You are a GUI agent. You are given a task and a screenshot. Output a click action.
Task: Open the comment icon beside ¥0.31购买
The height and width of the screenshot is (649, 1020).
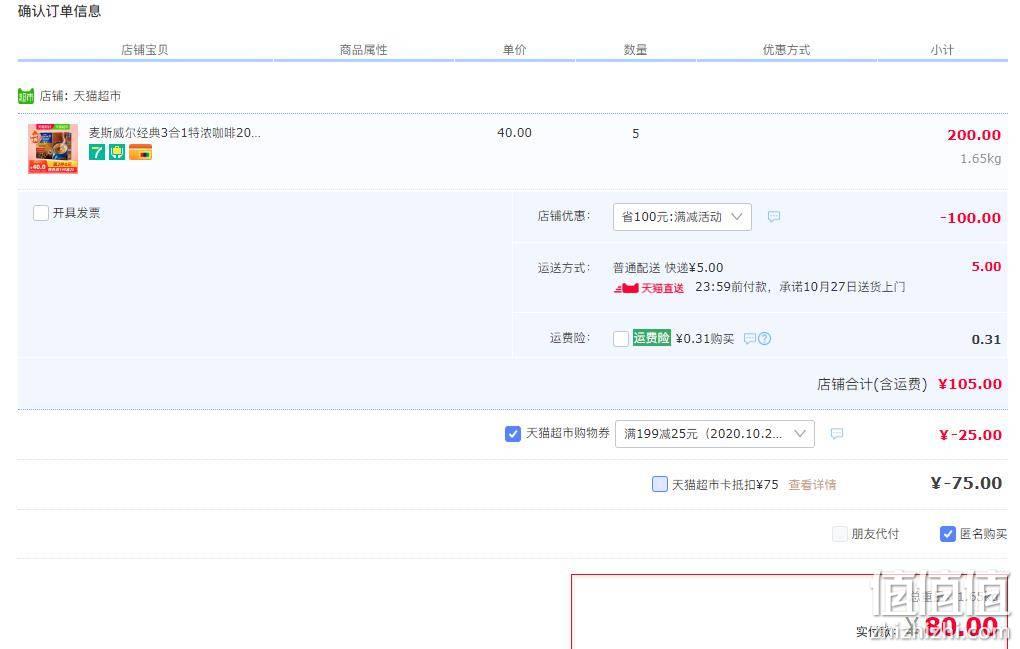[x=750, y=338]
